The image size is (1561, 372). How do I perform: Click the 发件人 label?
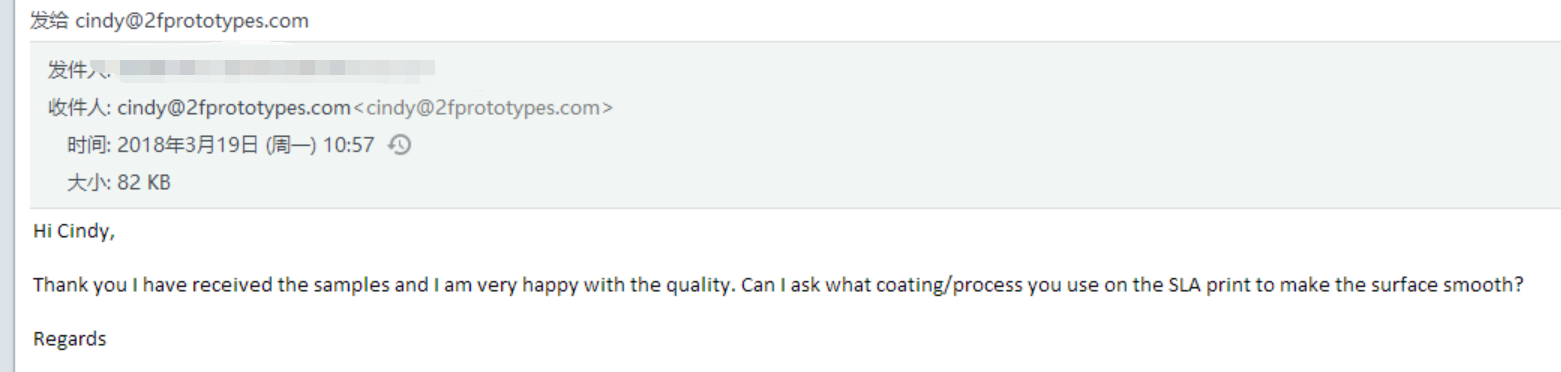click(78, 70)
